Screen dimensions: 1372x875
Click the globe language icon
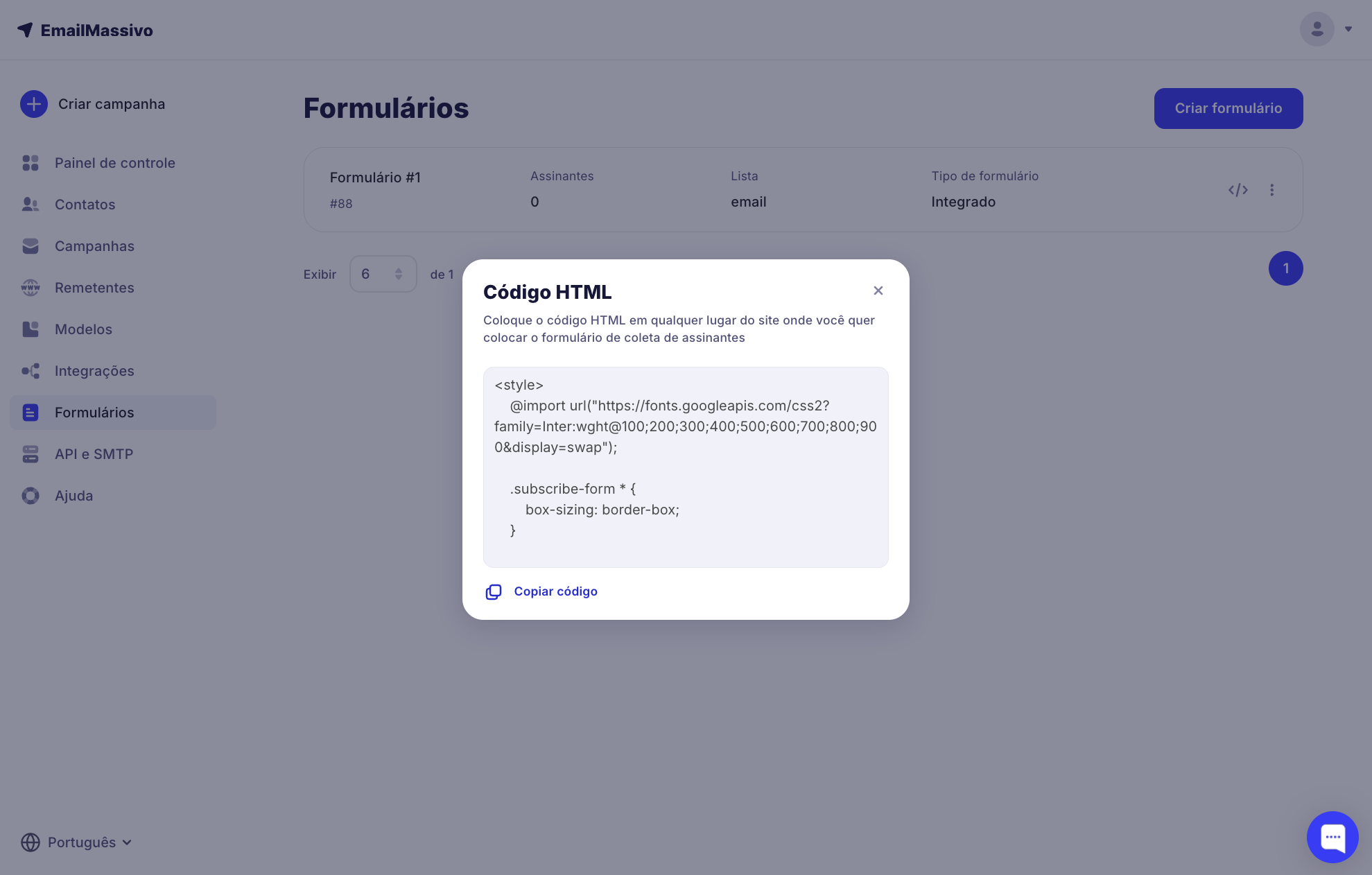pyautogui.click(x=31, y=842)
